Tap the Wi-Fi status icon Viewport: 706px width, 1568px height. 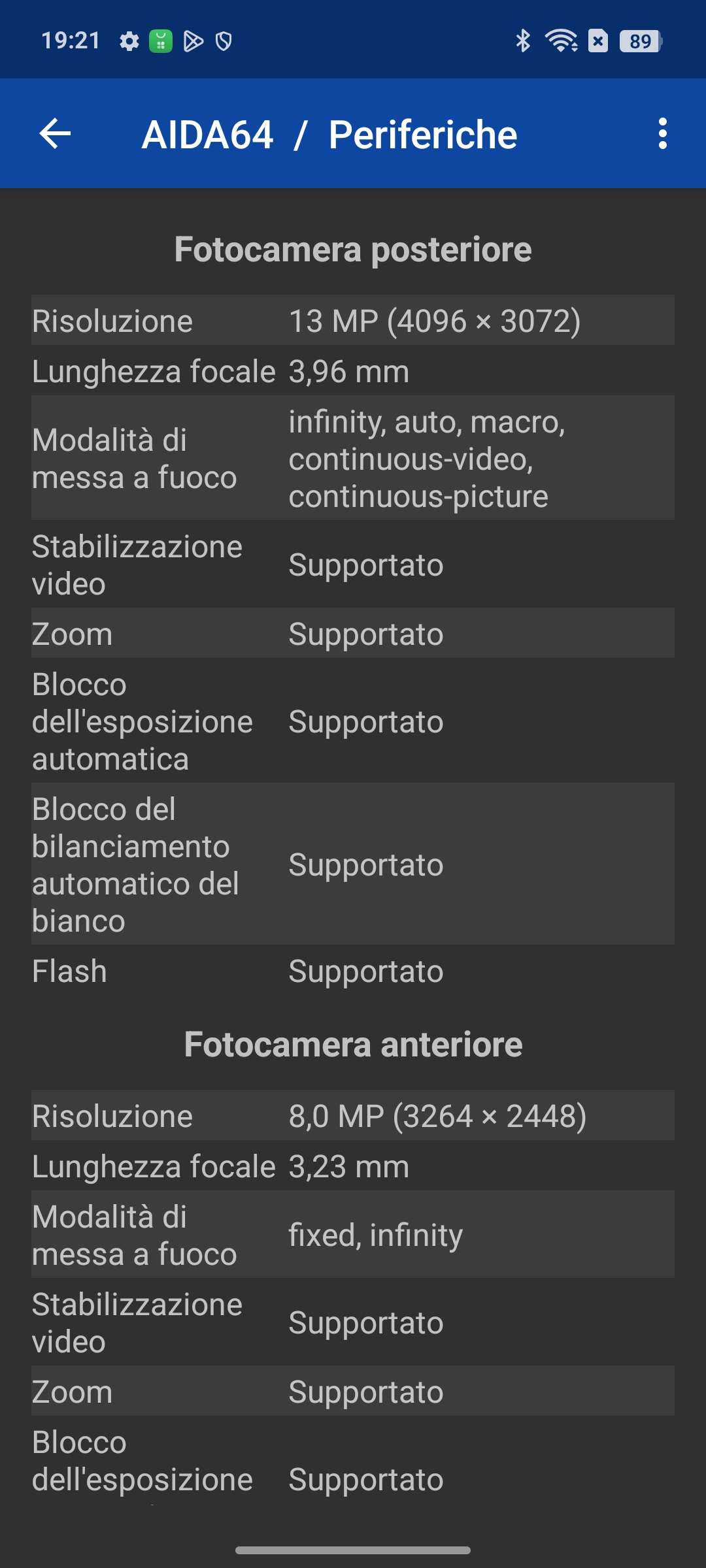[562, 41]
